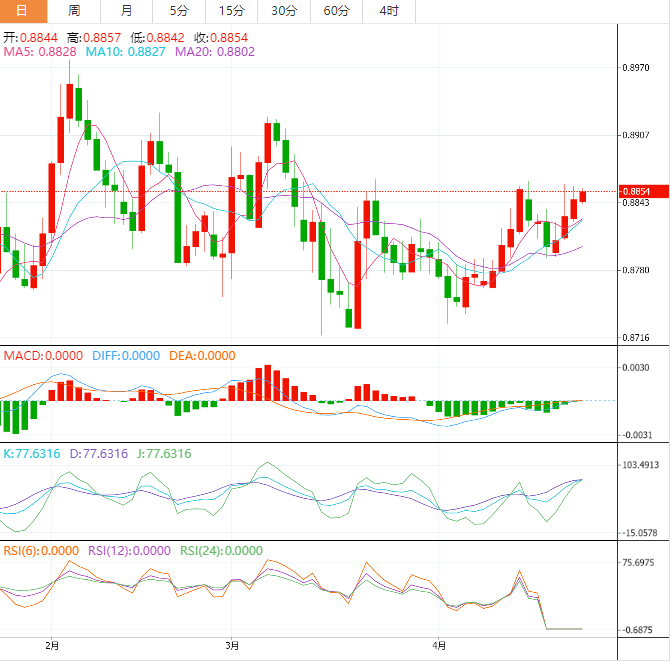Switch to the 日 daily chart tab

(22, 11)
